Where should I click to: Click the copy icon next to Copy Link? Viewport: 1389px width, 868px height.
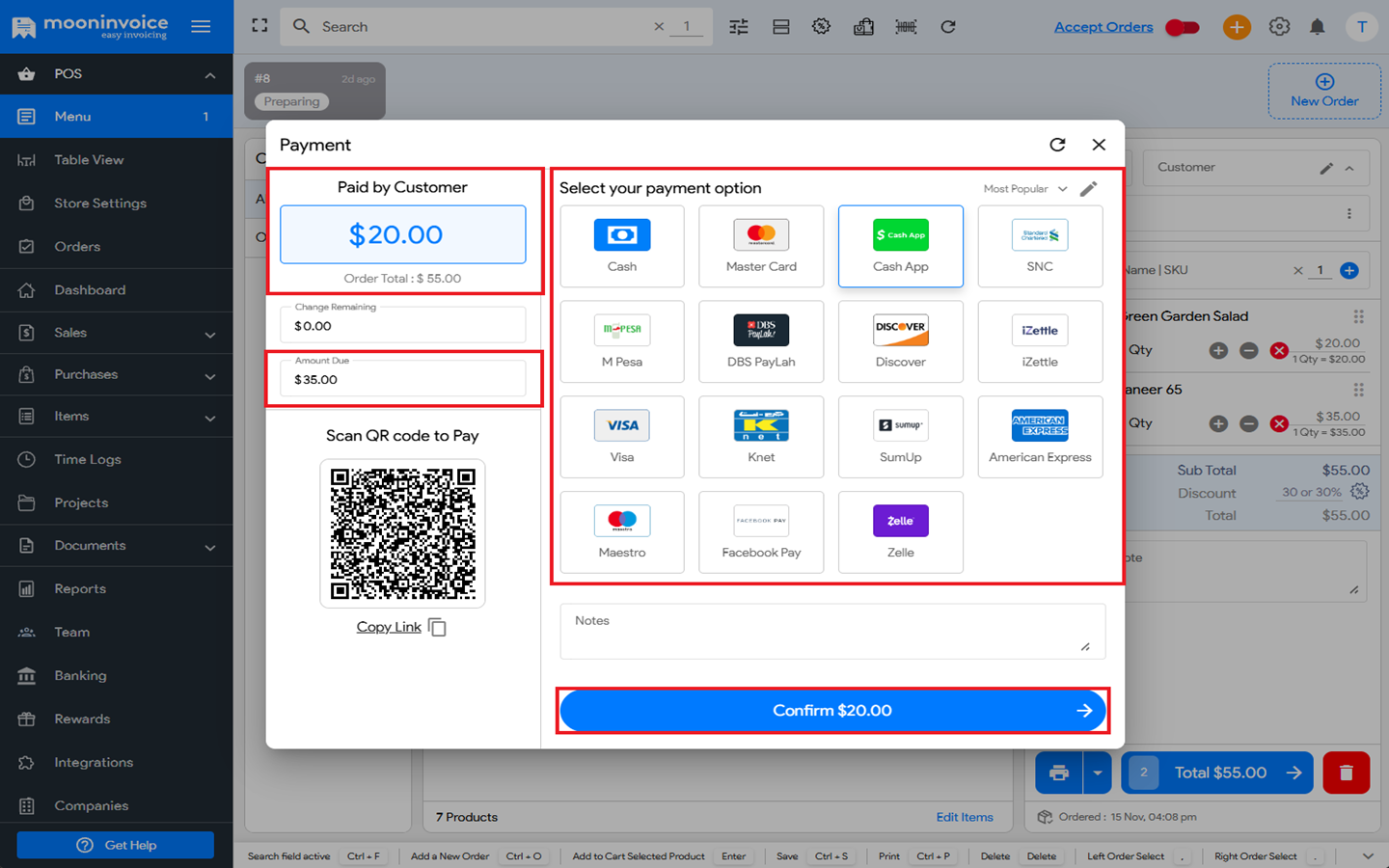[x=437, y=626]
